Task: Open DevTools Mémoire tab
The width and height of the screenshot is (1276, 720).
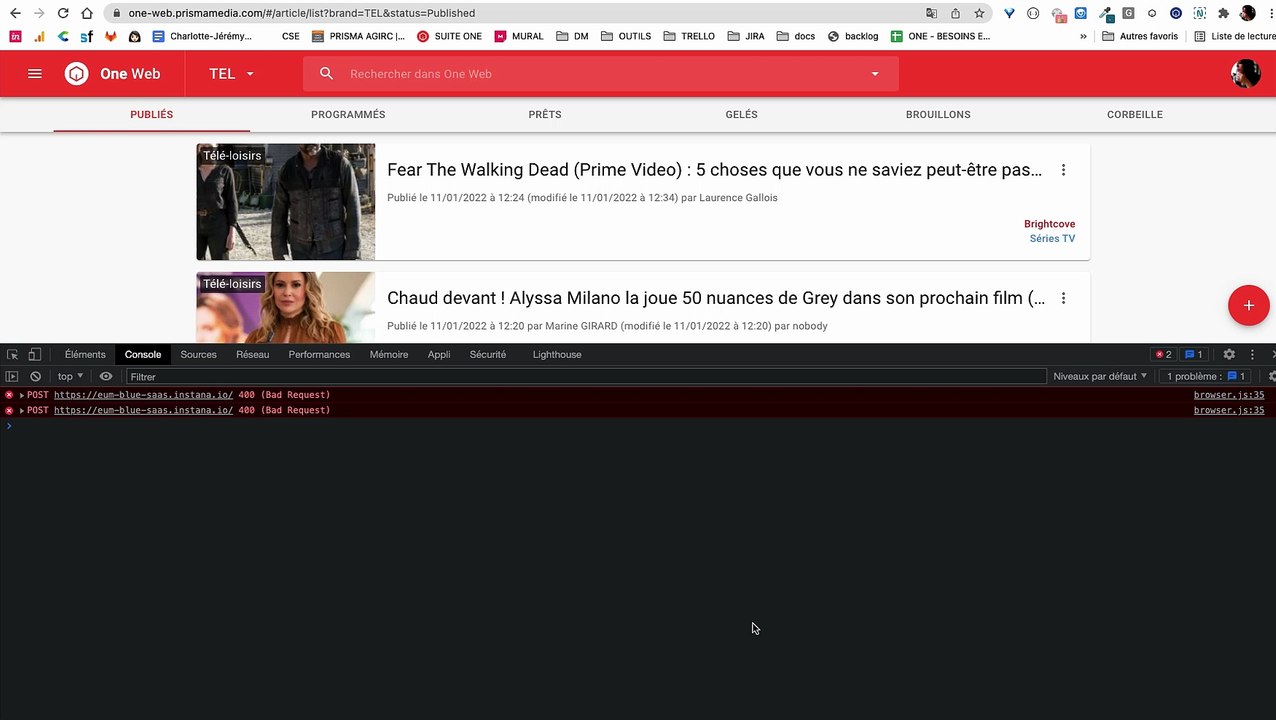Action: 389,355
